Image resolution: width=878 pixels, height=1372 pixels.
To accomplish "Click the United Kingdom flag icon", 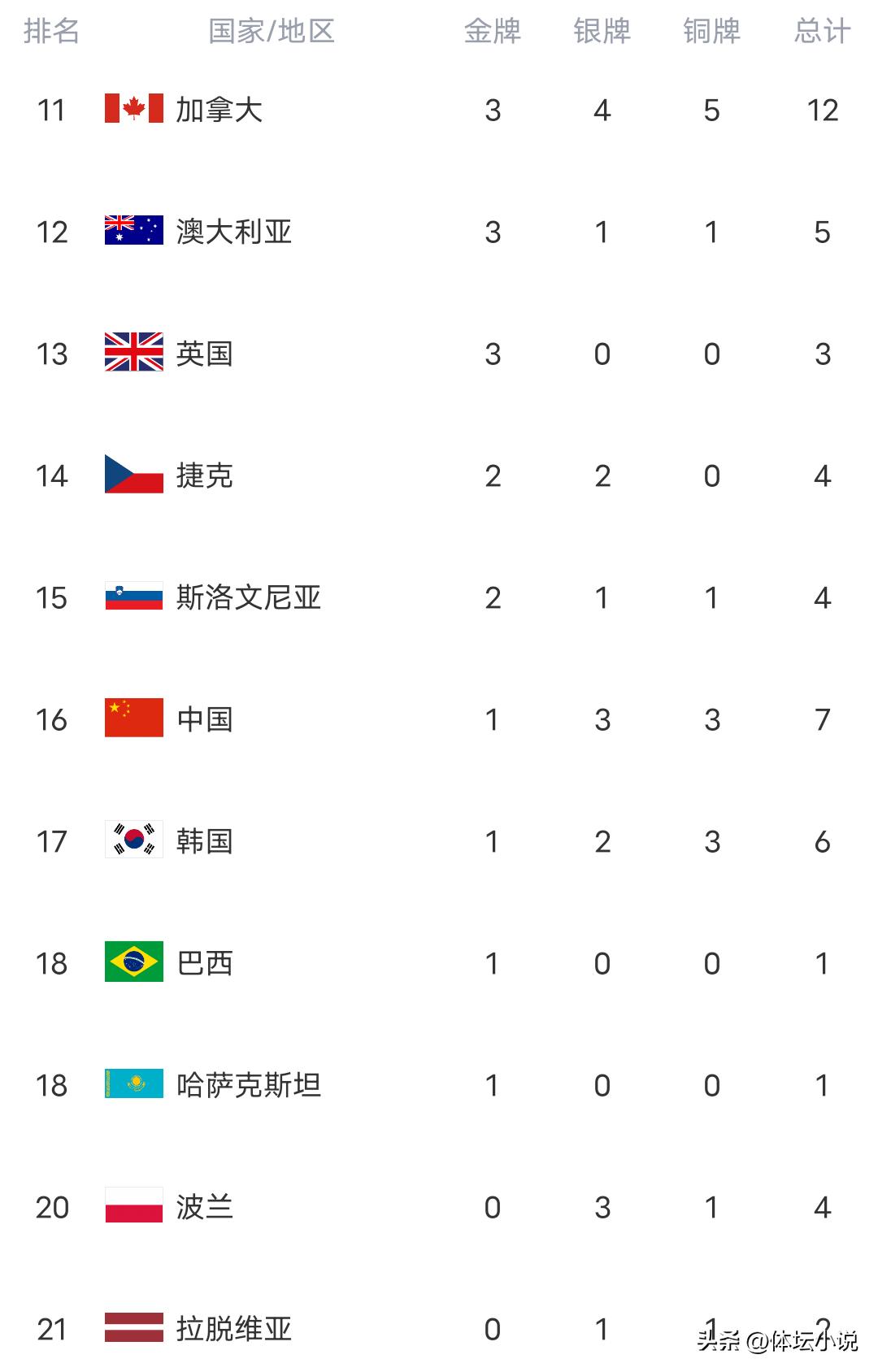I will tap(134, 353).
